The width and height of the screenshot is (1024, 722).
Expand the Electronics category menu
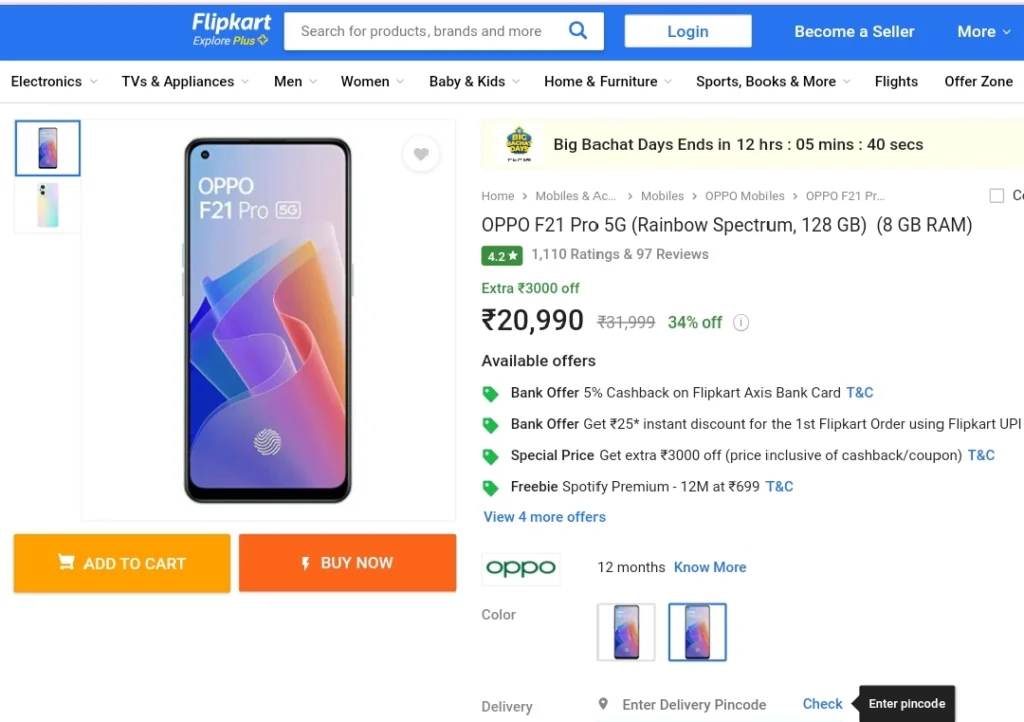pos(54,82)
